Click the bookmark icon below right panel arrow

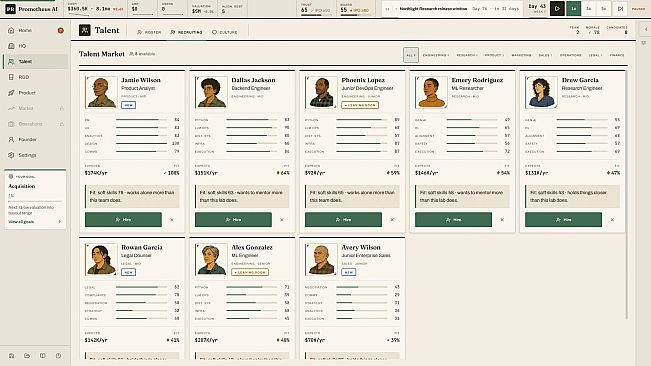[644, 43]
